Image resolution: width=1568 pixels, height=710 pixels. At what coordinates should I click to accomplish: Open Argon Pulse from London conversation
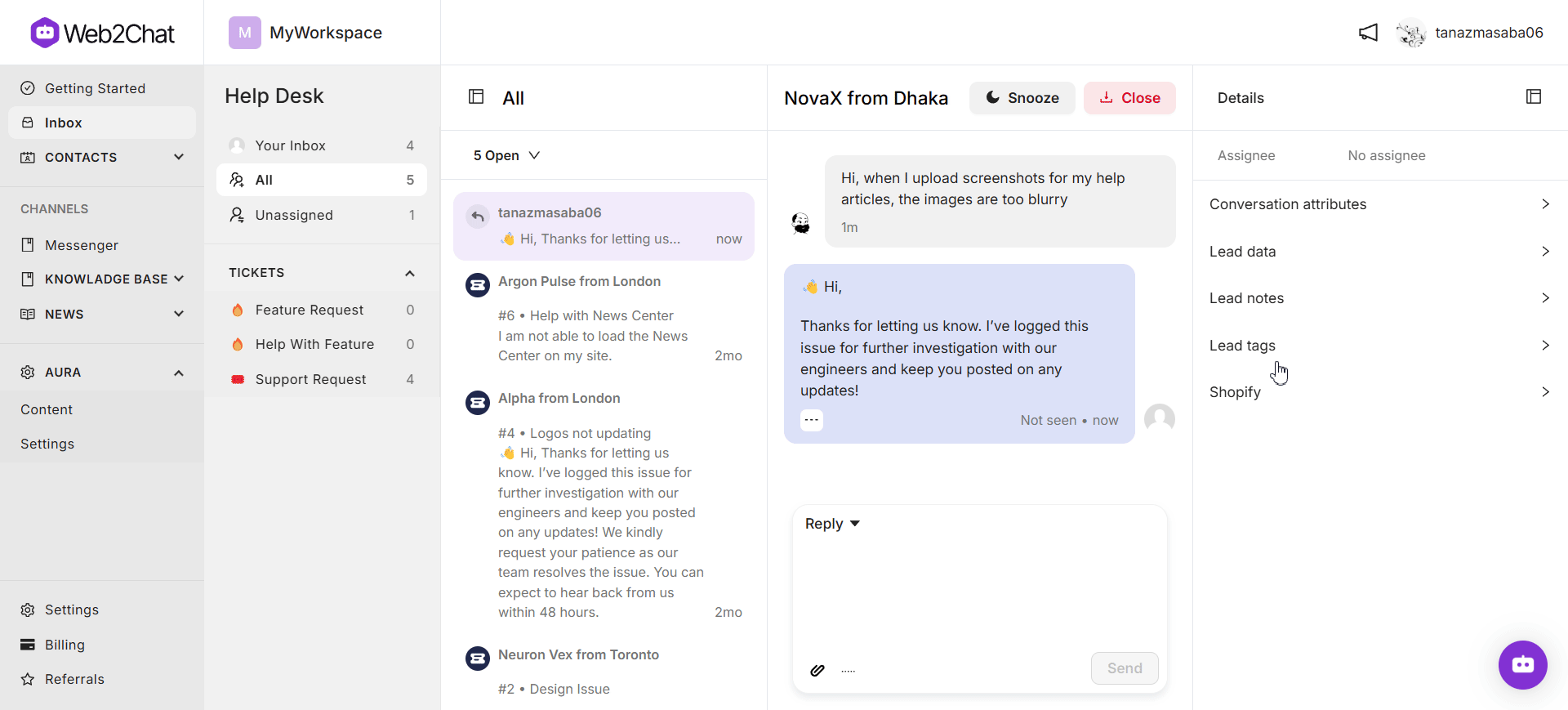click(604, 319)
